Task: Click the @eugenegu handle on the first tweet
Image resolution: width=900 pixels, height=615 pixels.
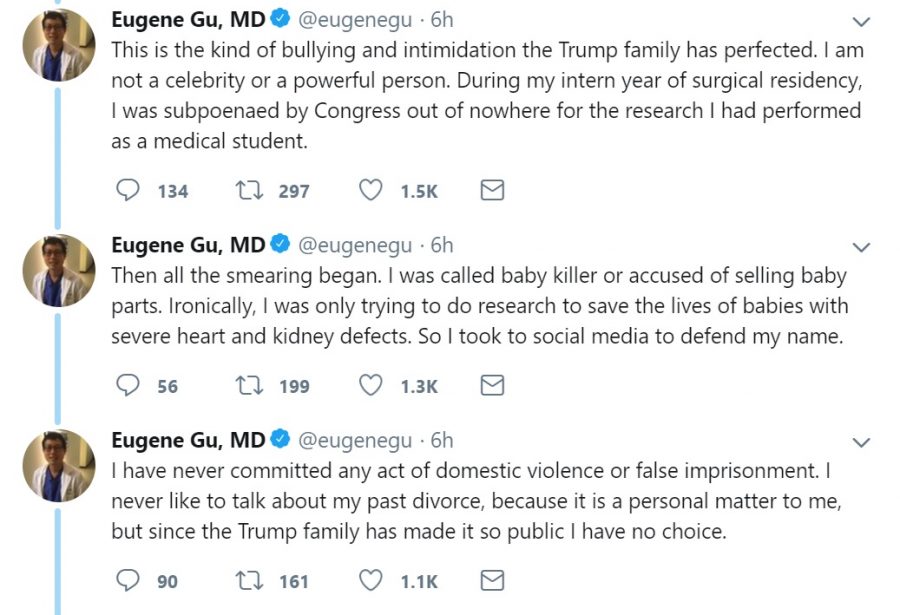Action: pos(355,18)
